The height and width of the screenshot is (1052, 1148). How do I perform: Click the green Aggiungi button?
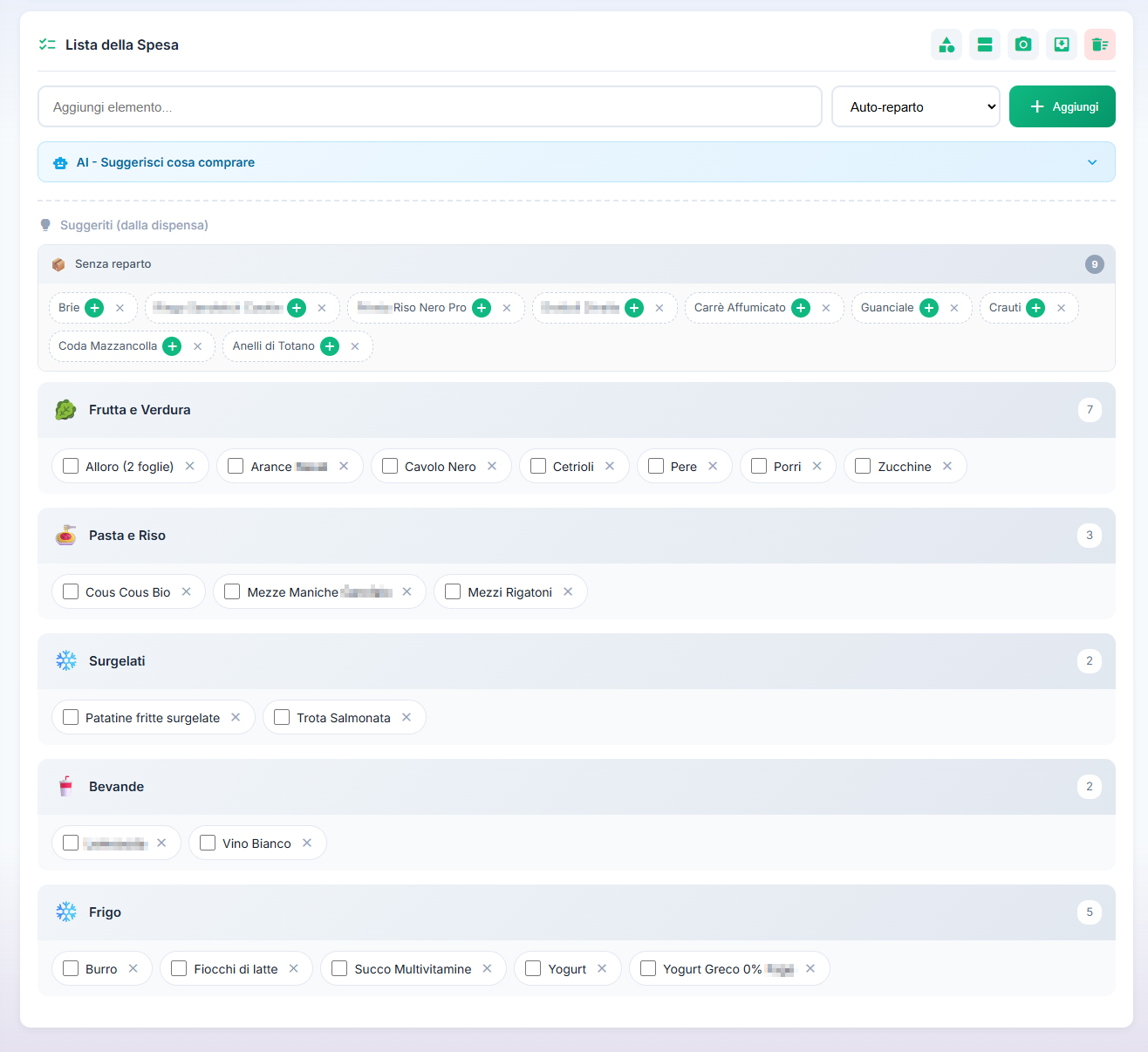[1063, 106]
